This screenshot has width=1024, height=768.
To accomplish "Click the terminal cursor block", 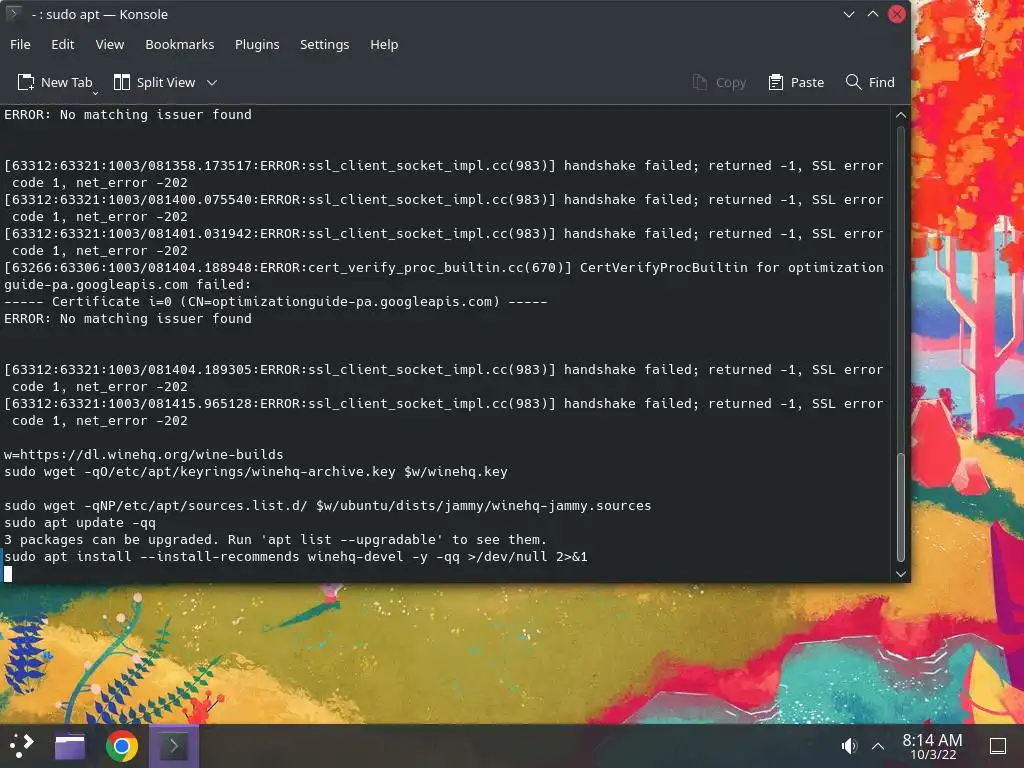I will 8,574.
